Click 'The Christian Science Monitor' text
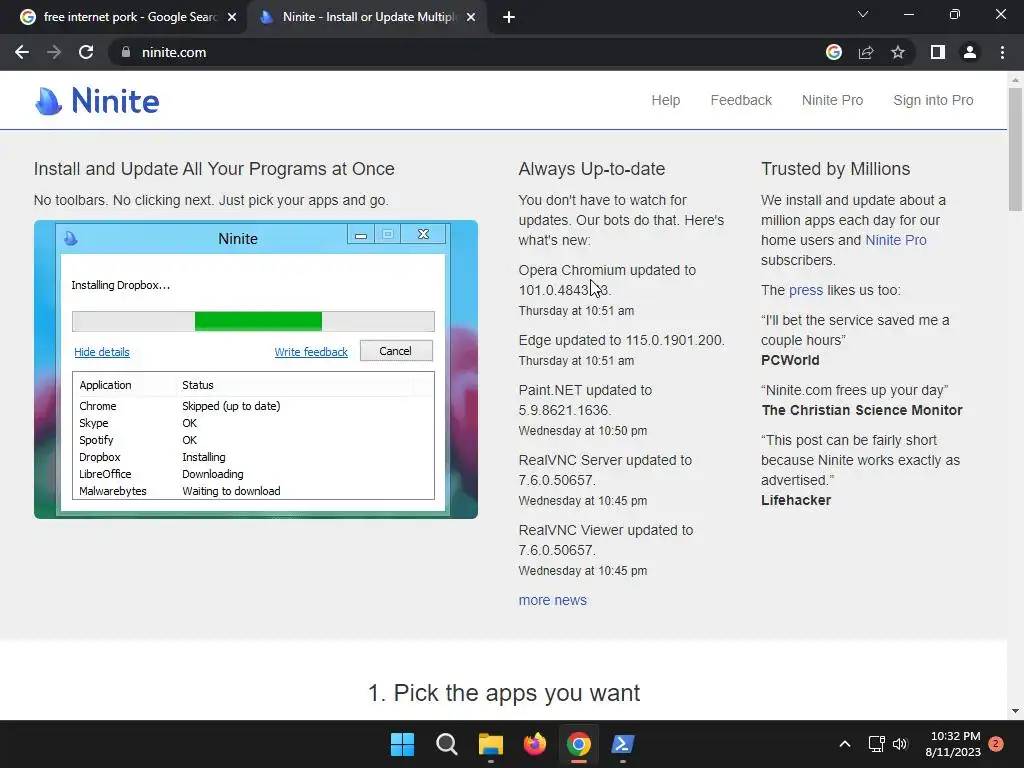Viewport: 1024px width, 768px height. pyautogui.click(x=861, y=410)
